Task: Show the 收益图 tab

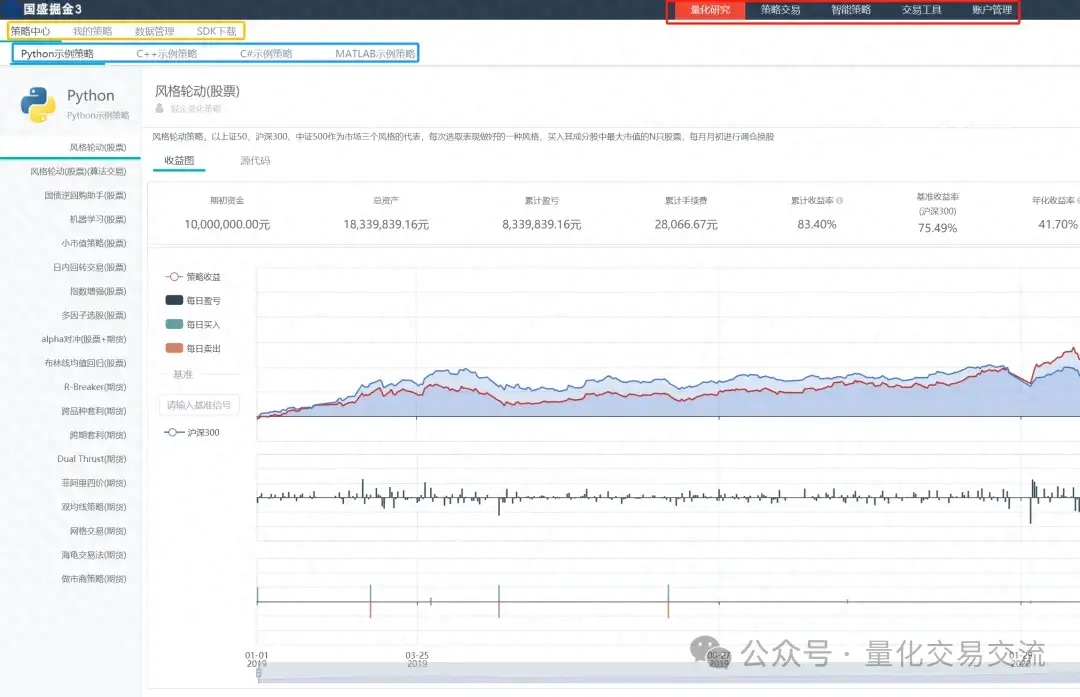Action: point(179,160)
